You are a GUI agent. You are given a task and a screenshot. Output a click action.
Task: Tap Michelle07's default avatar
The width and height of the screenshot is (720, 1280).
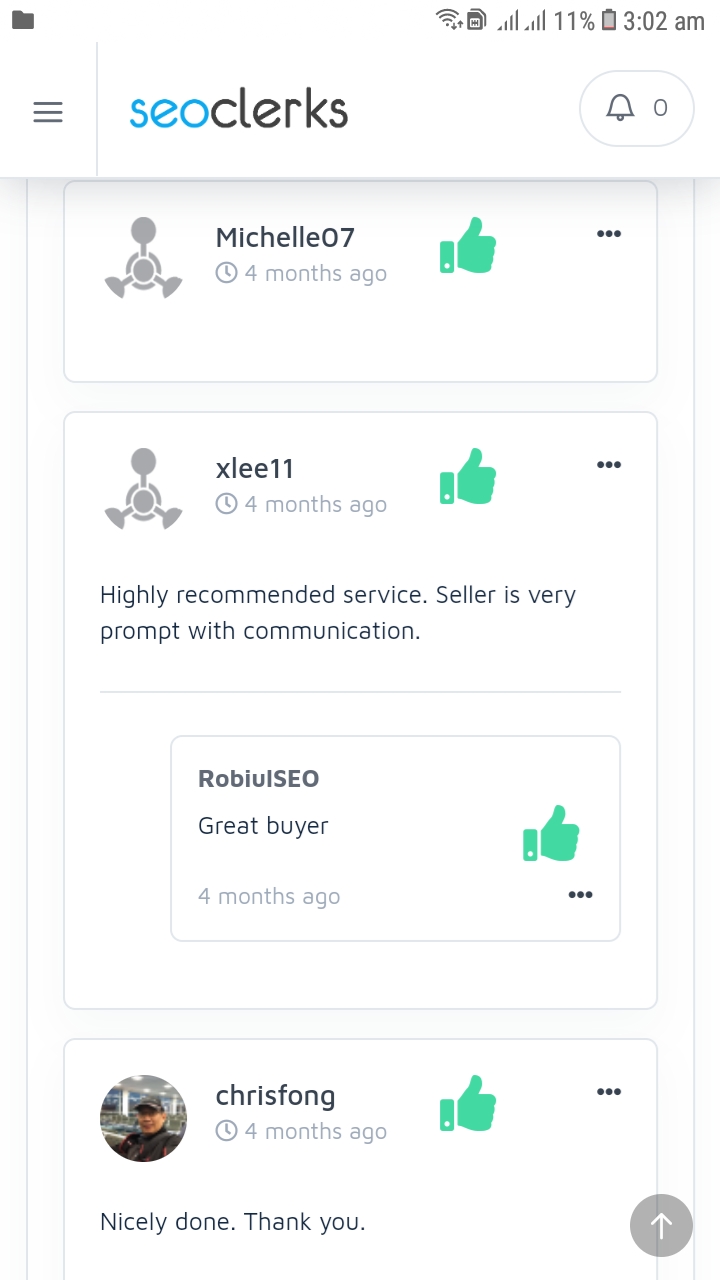pos(144,257)
